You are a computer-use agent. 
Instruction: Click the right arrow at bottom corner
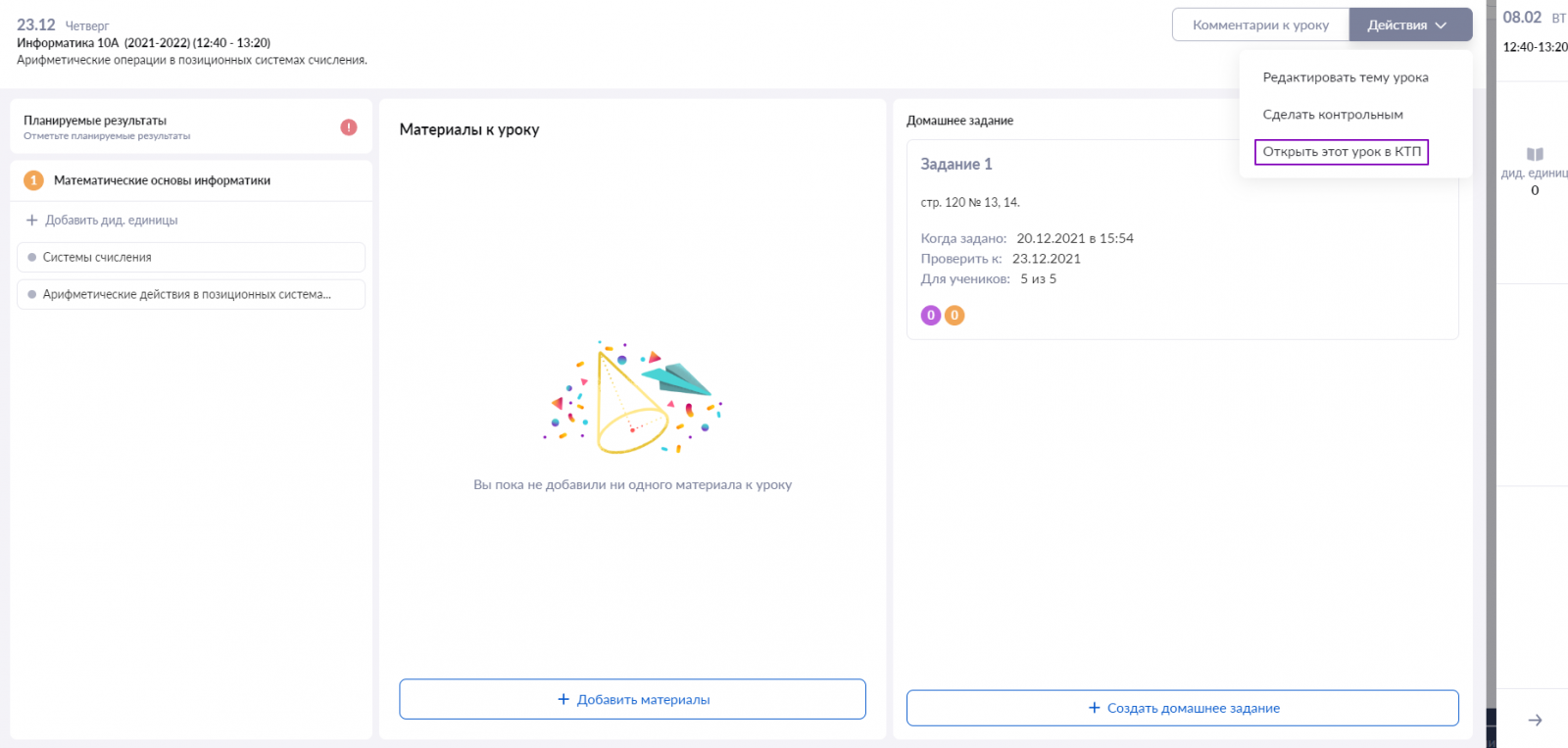coord(1535,721)
